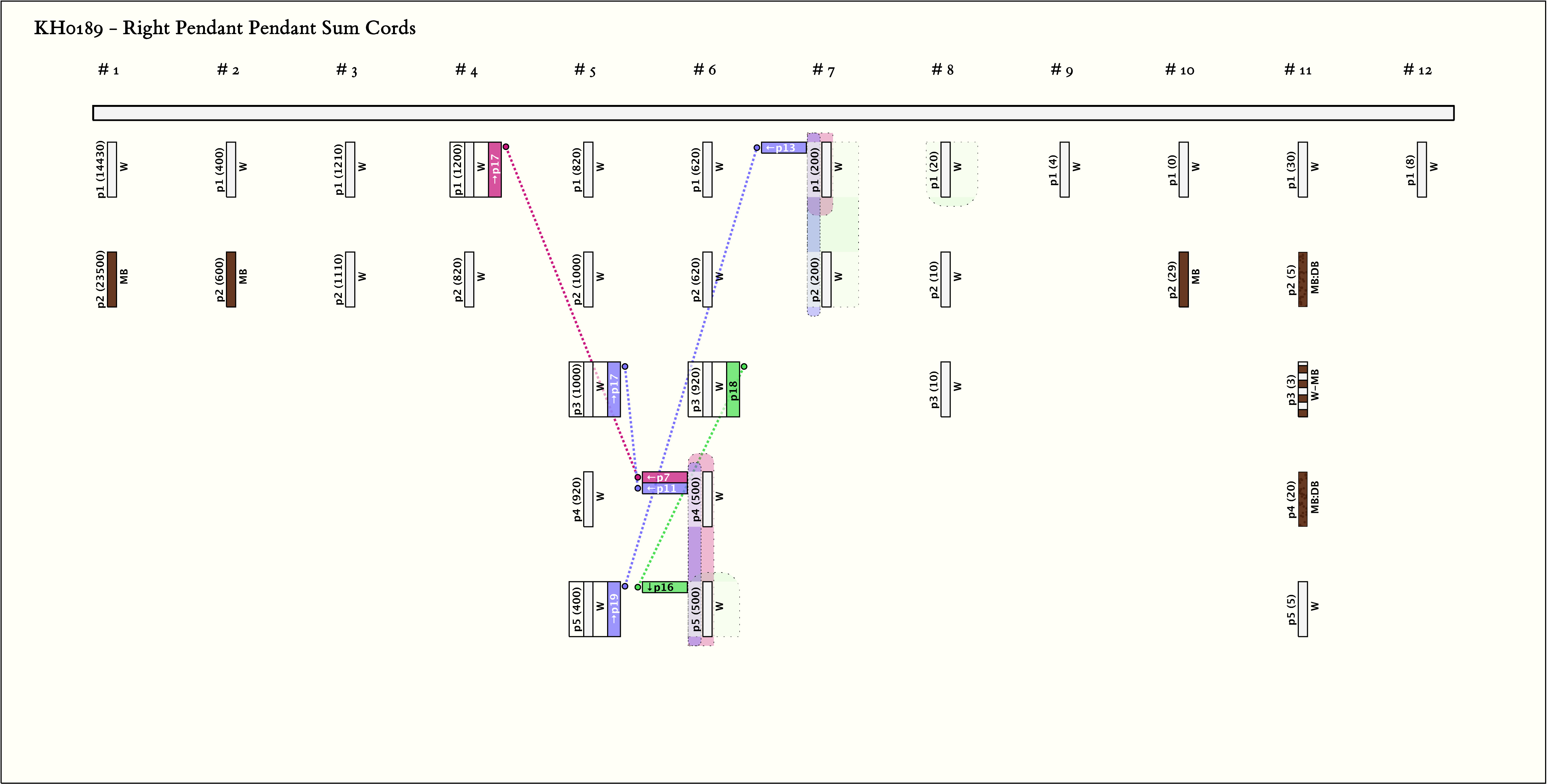Click the column header # 7

(x=823, y=70)
